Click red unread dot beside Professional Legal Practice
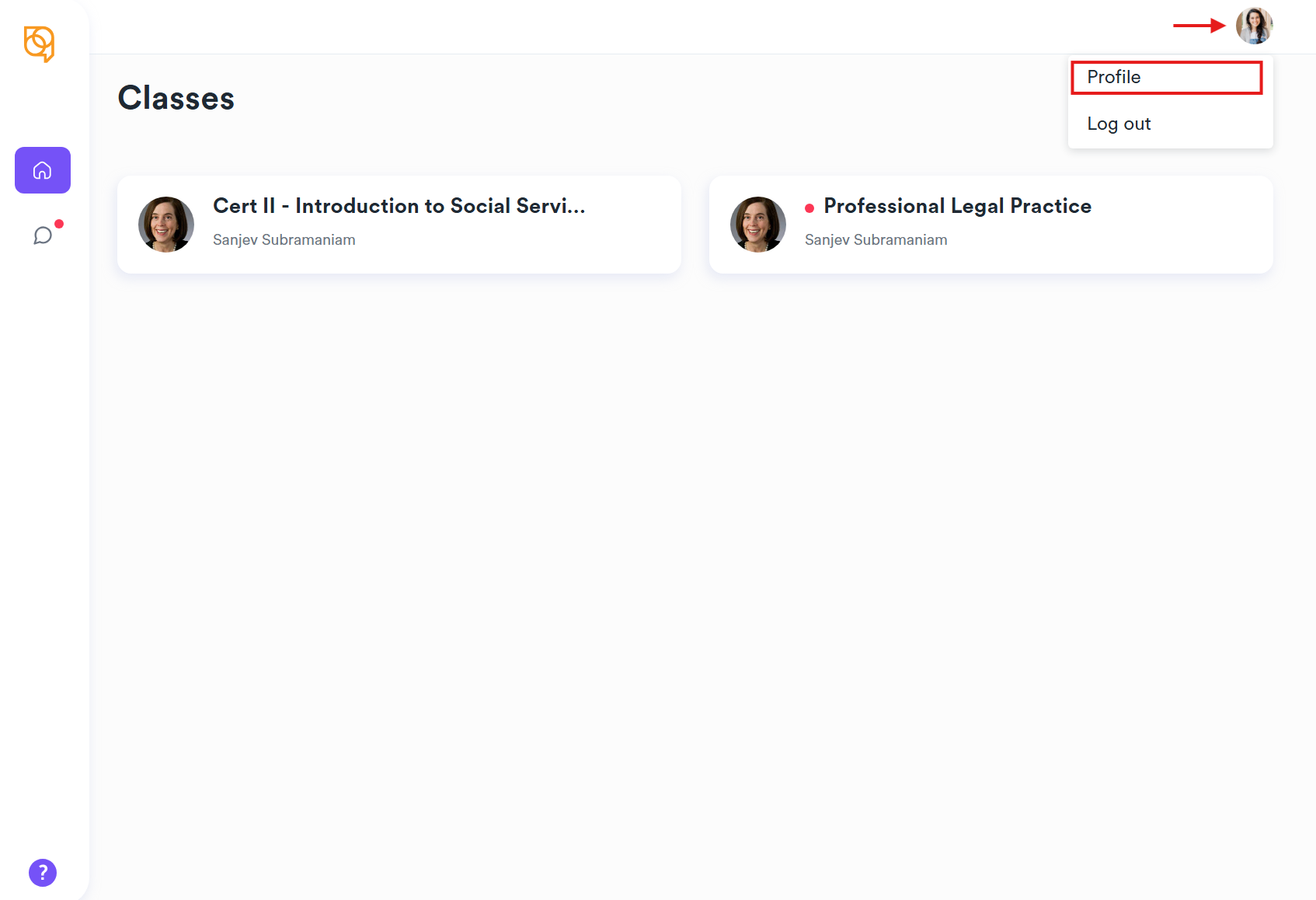The width and height of the screenshot is (1316, 900). [809, 208]
